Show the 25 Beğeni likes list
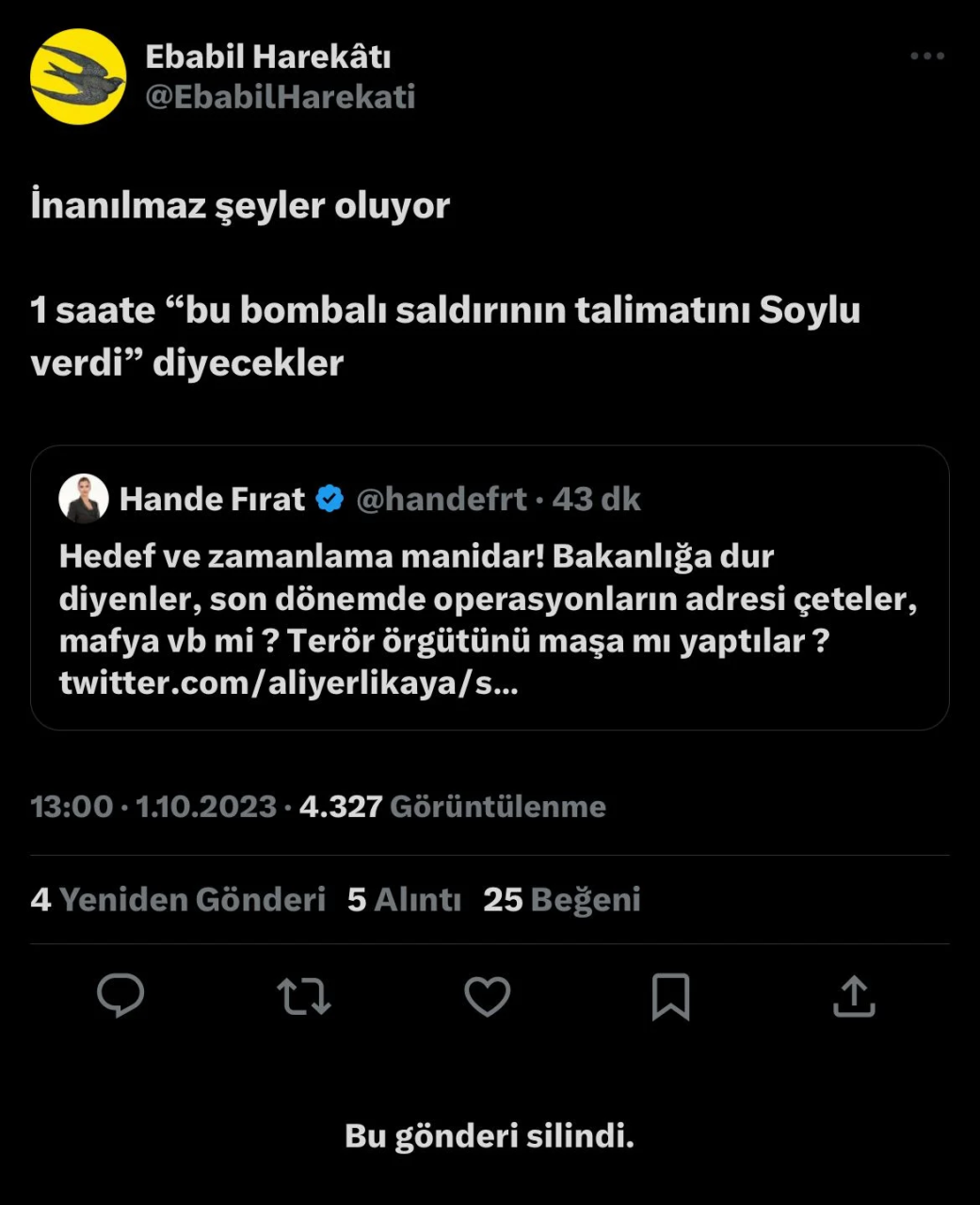980x1205 pixels. coord(561,899)
